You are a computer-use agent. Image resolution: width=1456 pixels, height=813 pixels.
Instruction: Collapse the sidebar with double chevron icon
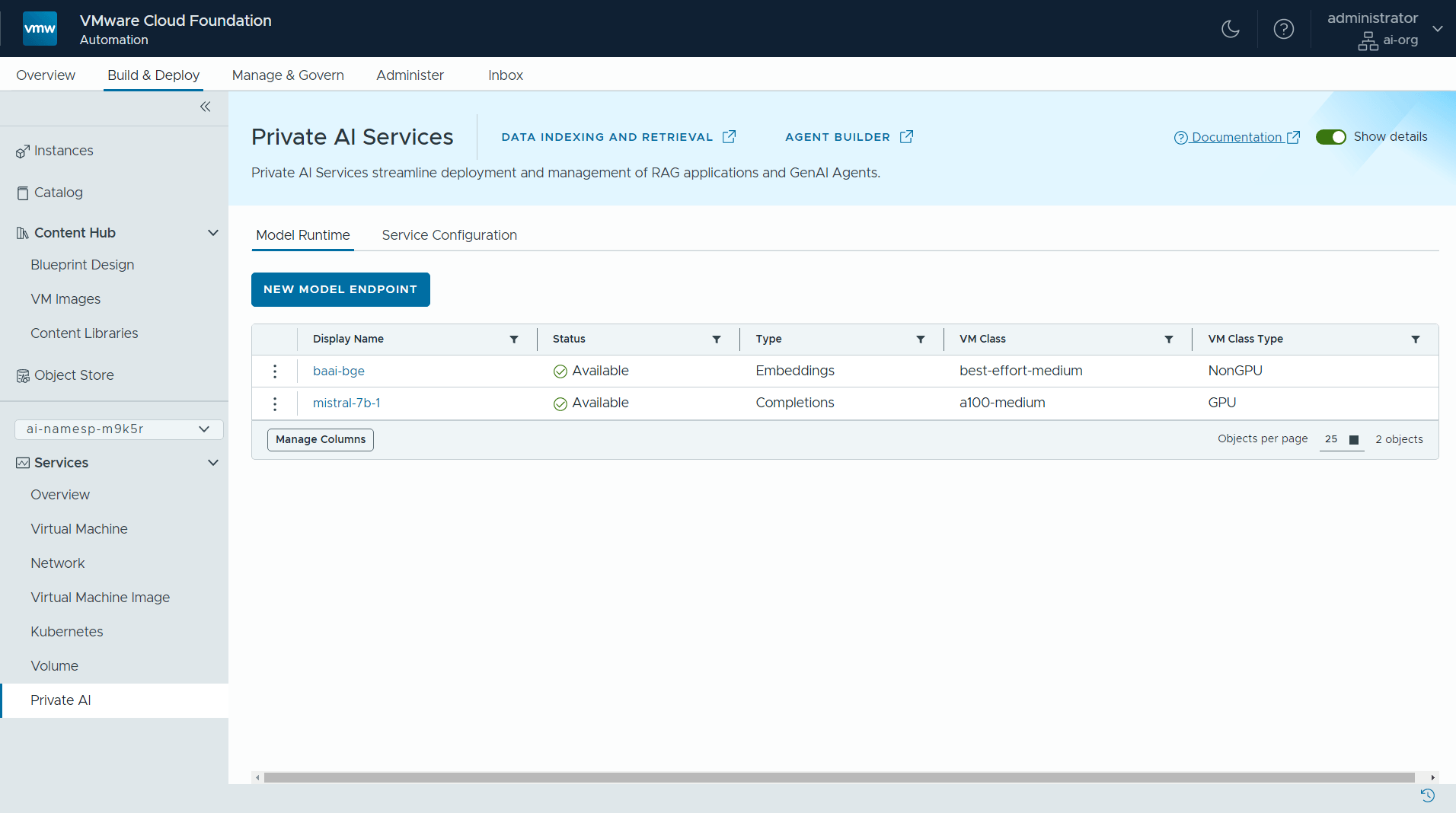tap(205, 107)
